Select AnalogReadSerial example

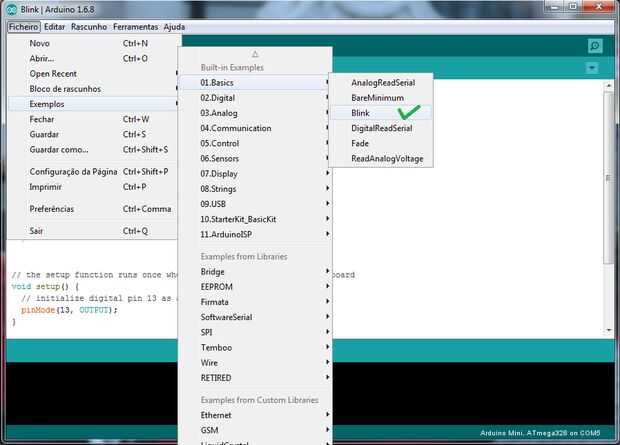[381, 83]
